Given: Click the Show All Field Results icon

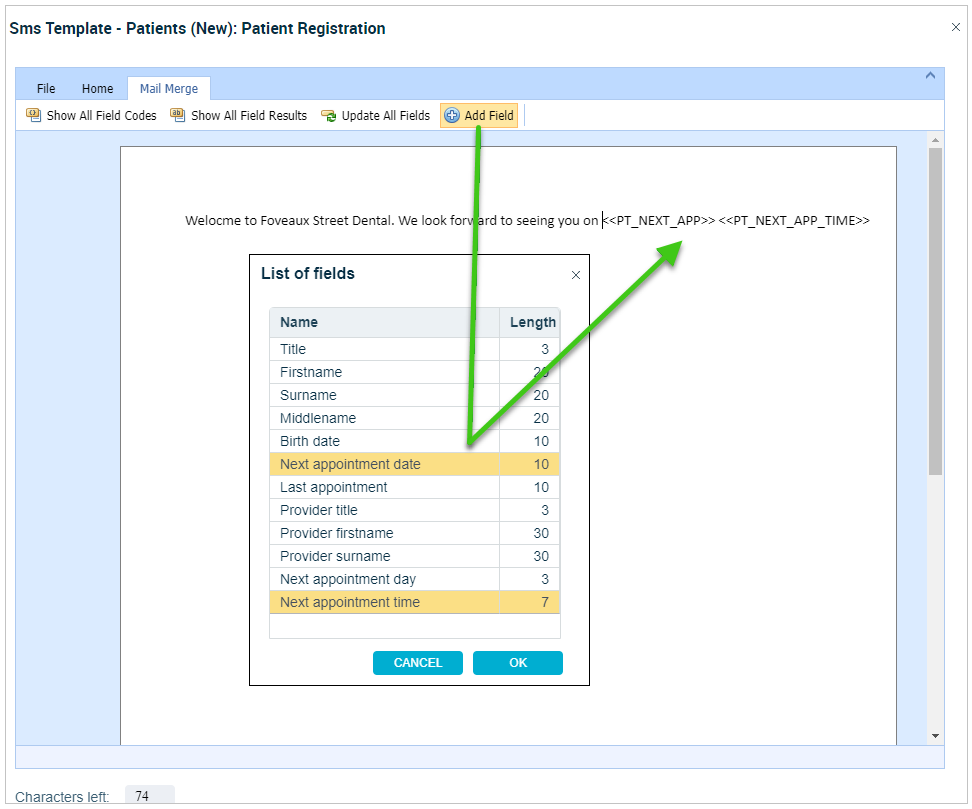Looking at the screenshot, I should tap(177, 115).
